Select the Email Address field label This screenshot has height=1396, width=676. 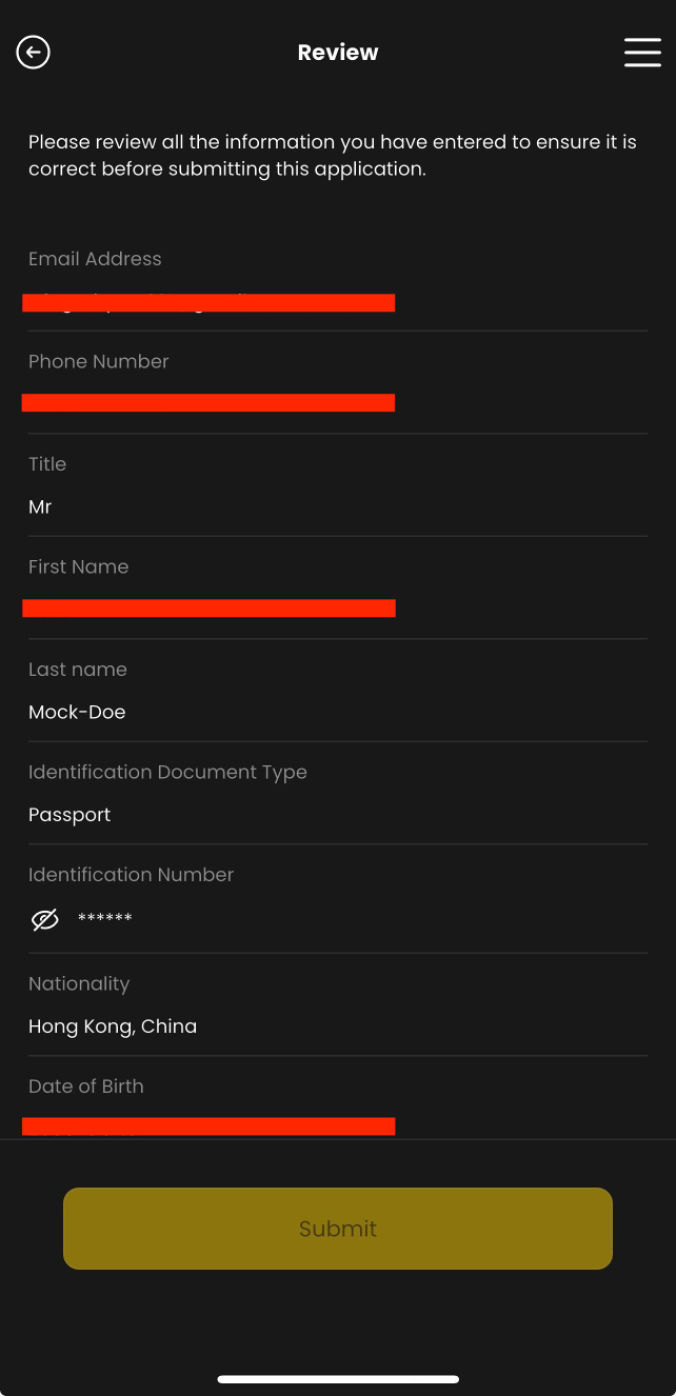(x=95, y=259)
